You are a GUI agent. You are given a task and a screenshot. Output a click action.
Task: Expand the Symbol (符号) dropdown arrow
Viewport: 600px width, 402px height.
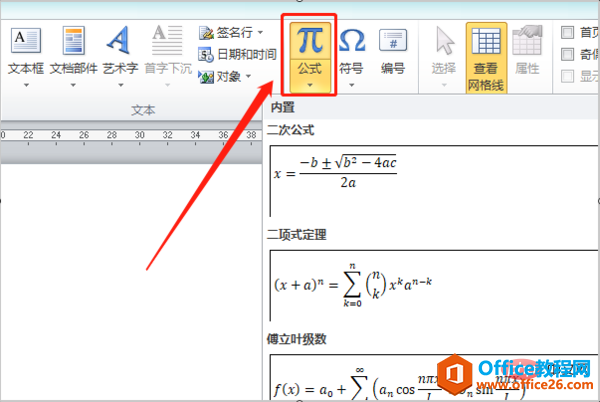coord(351,85)
